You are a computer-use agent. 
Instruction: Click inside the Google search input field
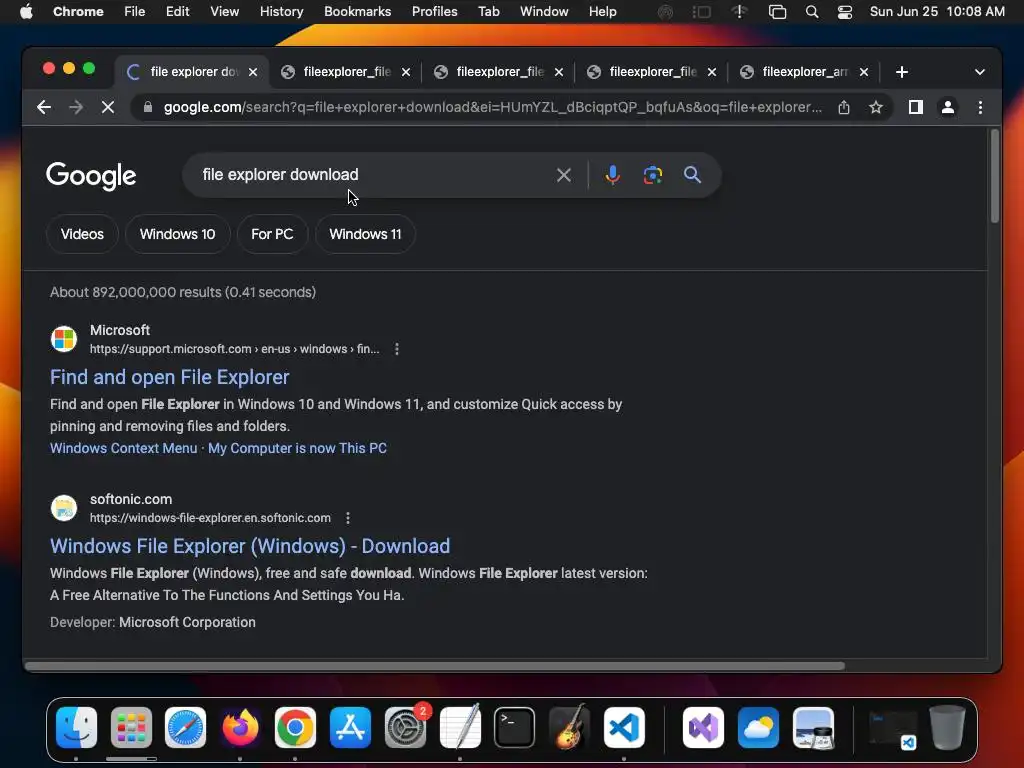click(372, 175)
